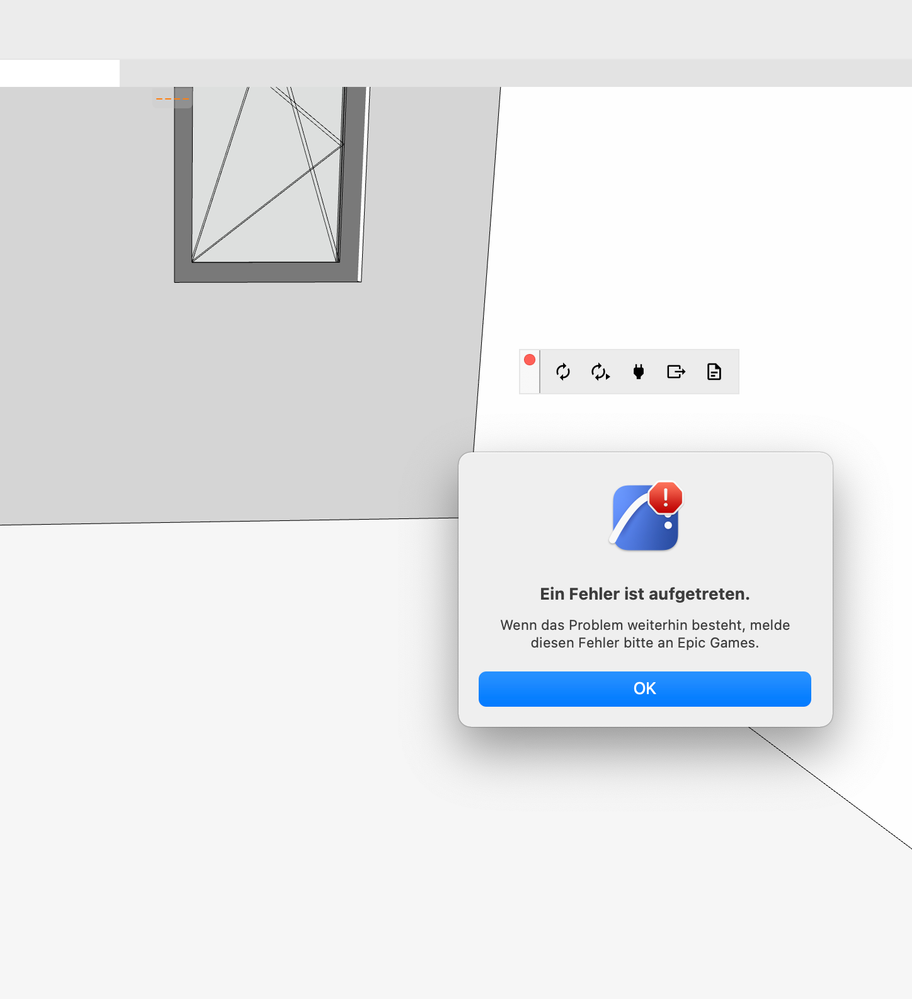The image size is (912, 999).
Task: Confirm the error dialog with OK
Action: tap(644, 689)
